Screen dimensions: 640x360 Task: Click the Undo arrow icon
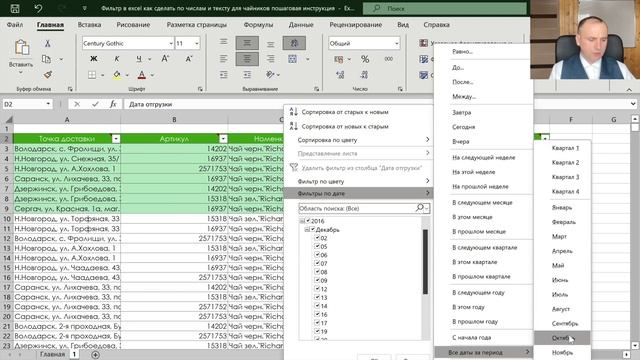click(x=38, y=8)
